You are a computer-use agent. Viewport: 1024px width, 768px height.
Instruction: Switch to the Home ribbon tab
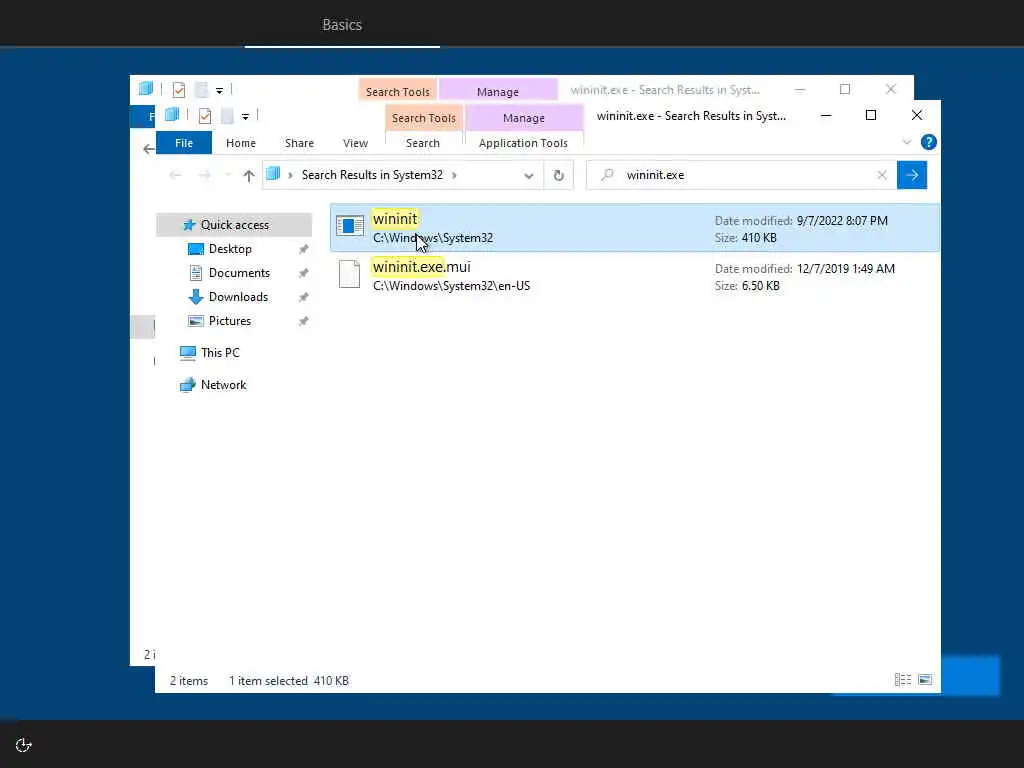(241, 143)
